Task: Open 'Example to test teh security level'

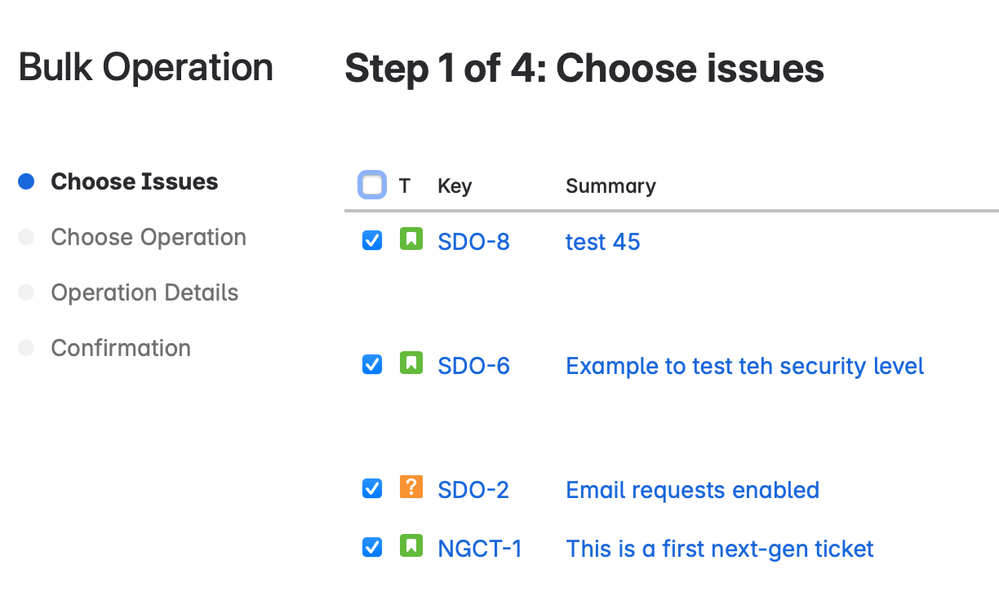Action: [x=744, y=366]
